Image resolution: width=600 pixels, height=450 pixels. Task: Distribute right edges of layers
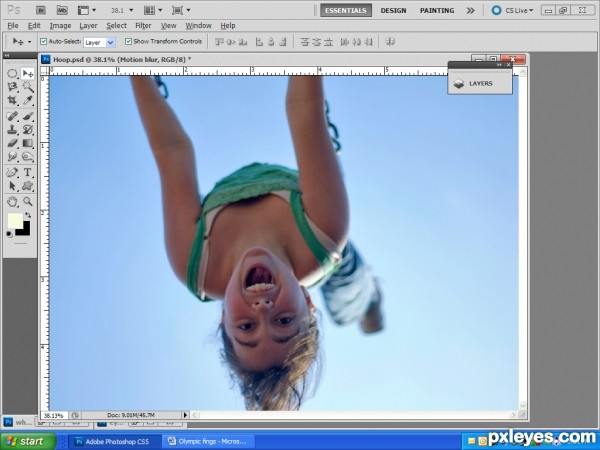coord(368,42)
